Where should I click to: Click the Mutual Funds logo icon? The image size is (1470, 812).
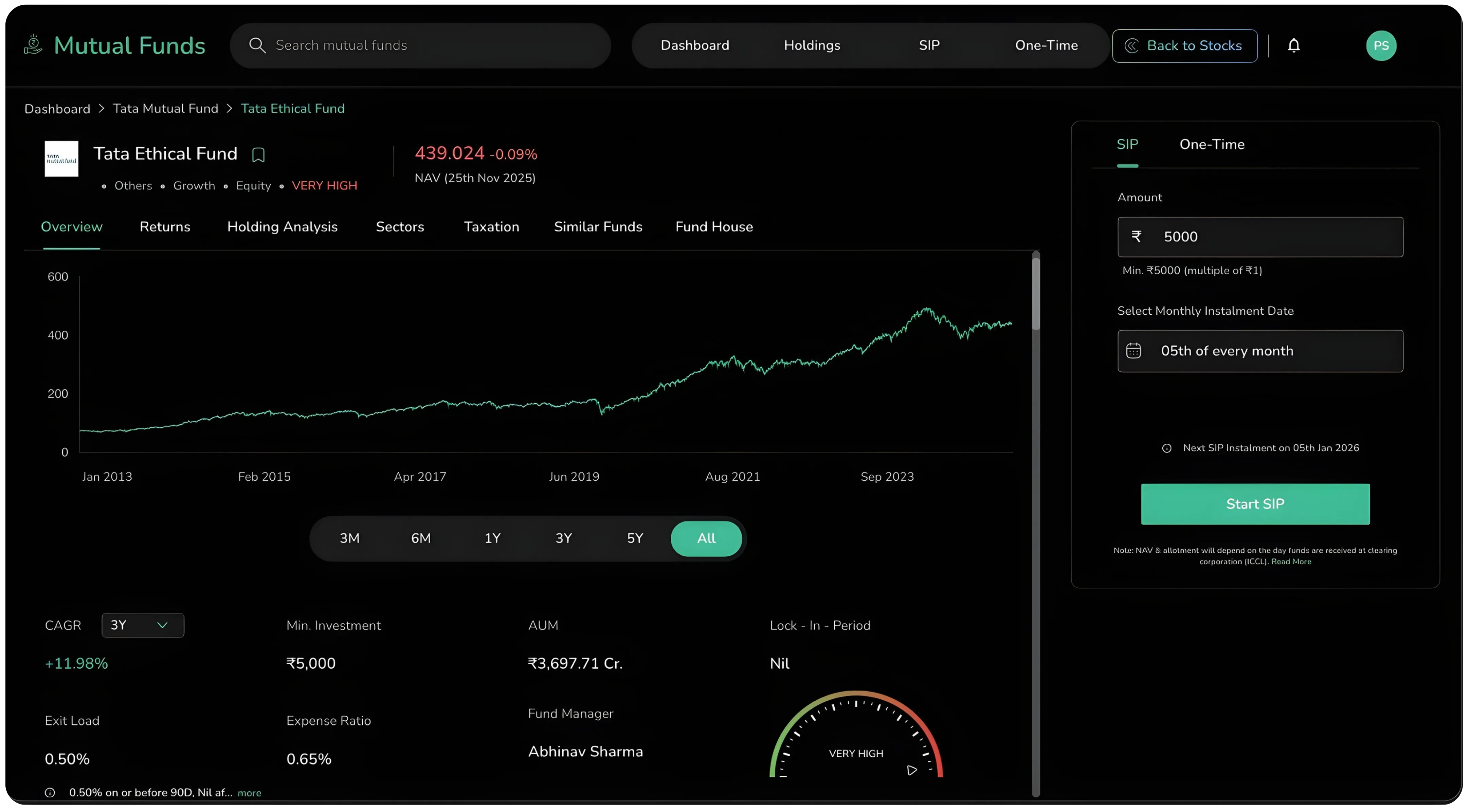[x=33, y=44]
